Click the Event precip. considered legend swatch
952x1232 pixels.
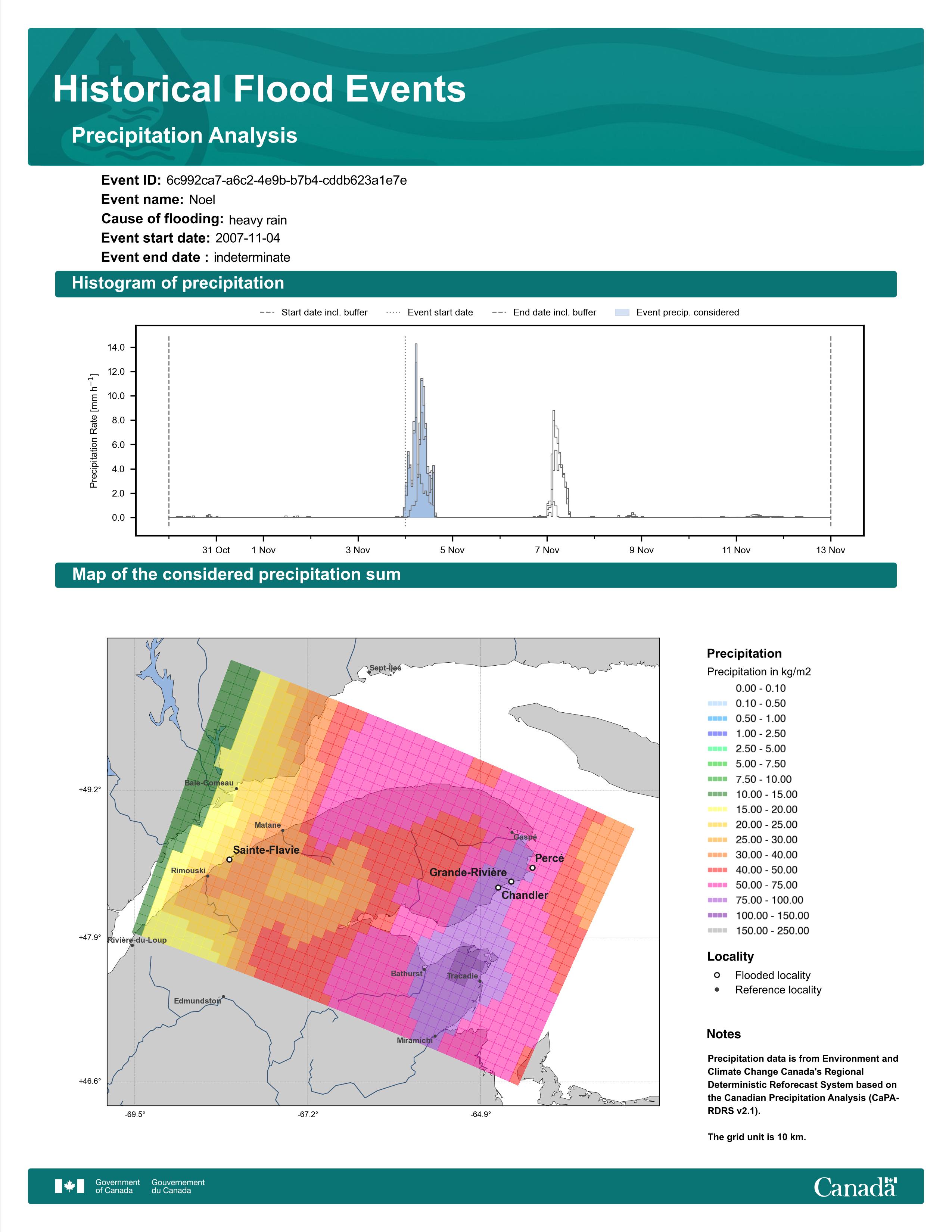coord(622,312)
